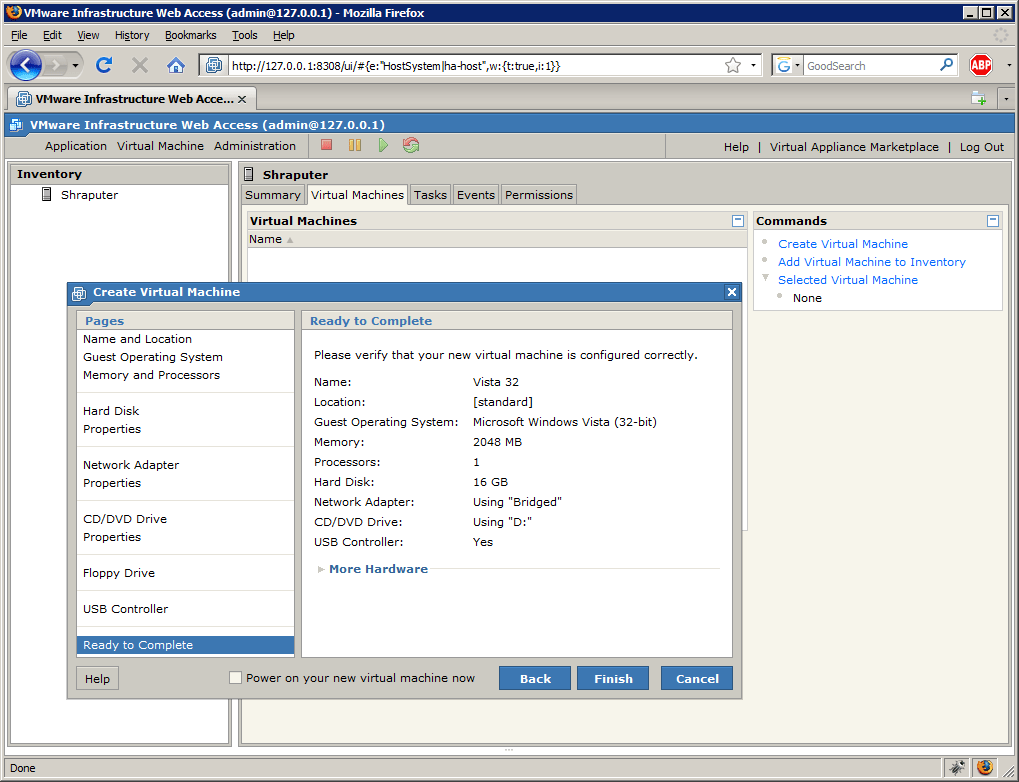This screenshot has height=782, width=1019.
Task: Select Guest Operating System wizard page
Action: pos(153,357)
